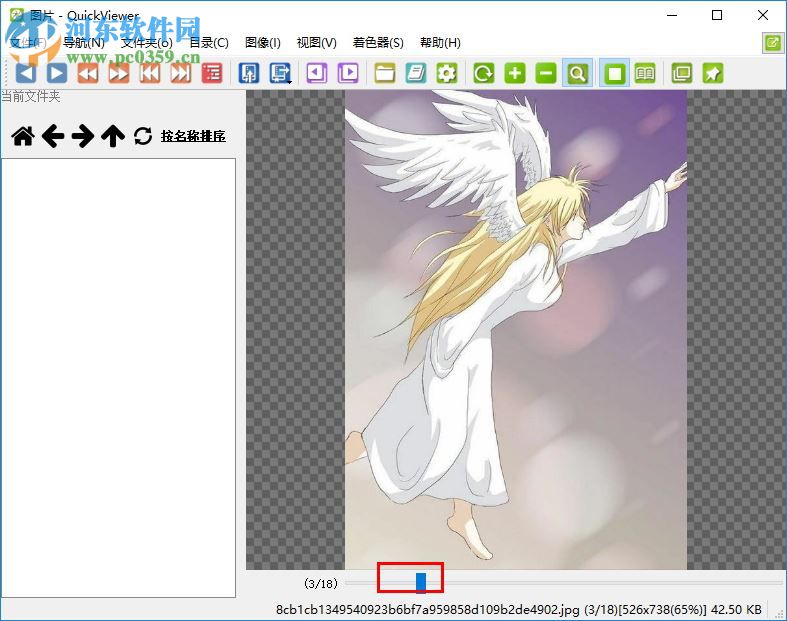Click the 42.50 KB file size in status bar
The image size is (787, 621).
pos(736,609)
